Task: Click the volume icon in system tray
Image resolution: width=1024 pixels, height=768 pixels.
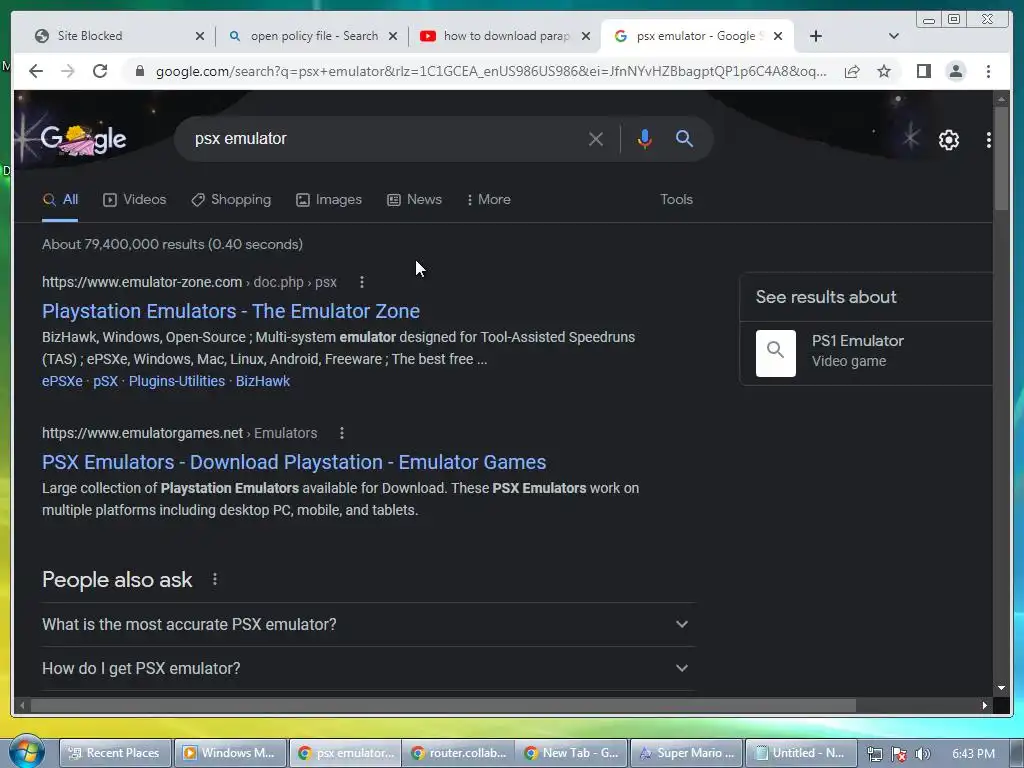Action: pos(922,754)
